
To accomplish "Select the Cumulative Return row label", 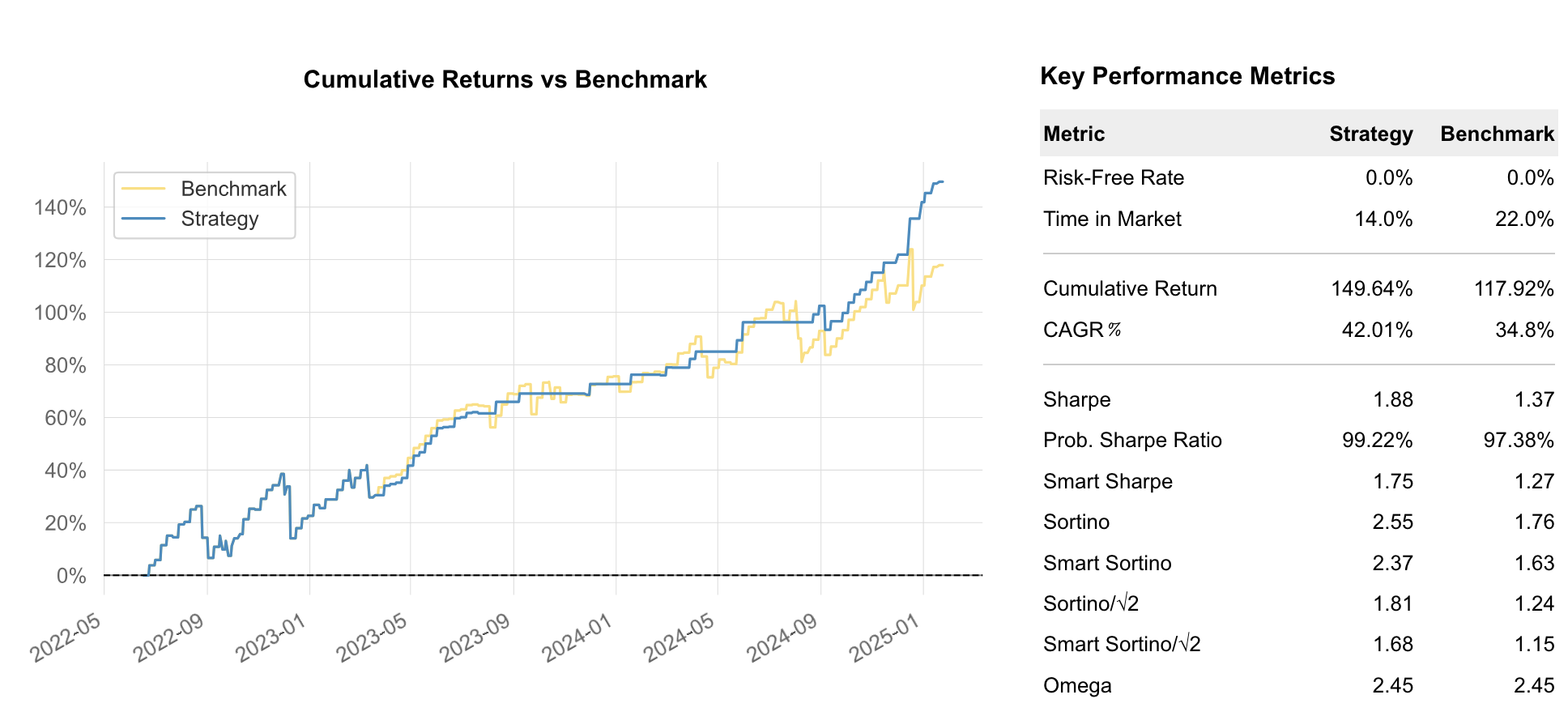I will pyautogui.click(x=1129, y=288).
